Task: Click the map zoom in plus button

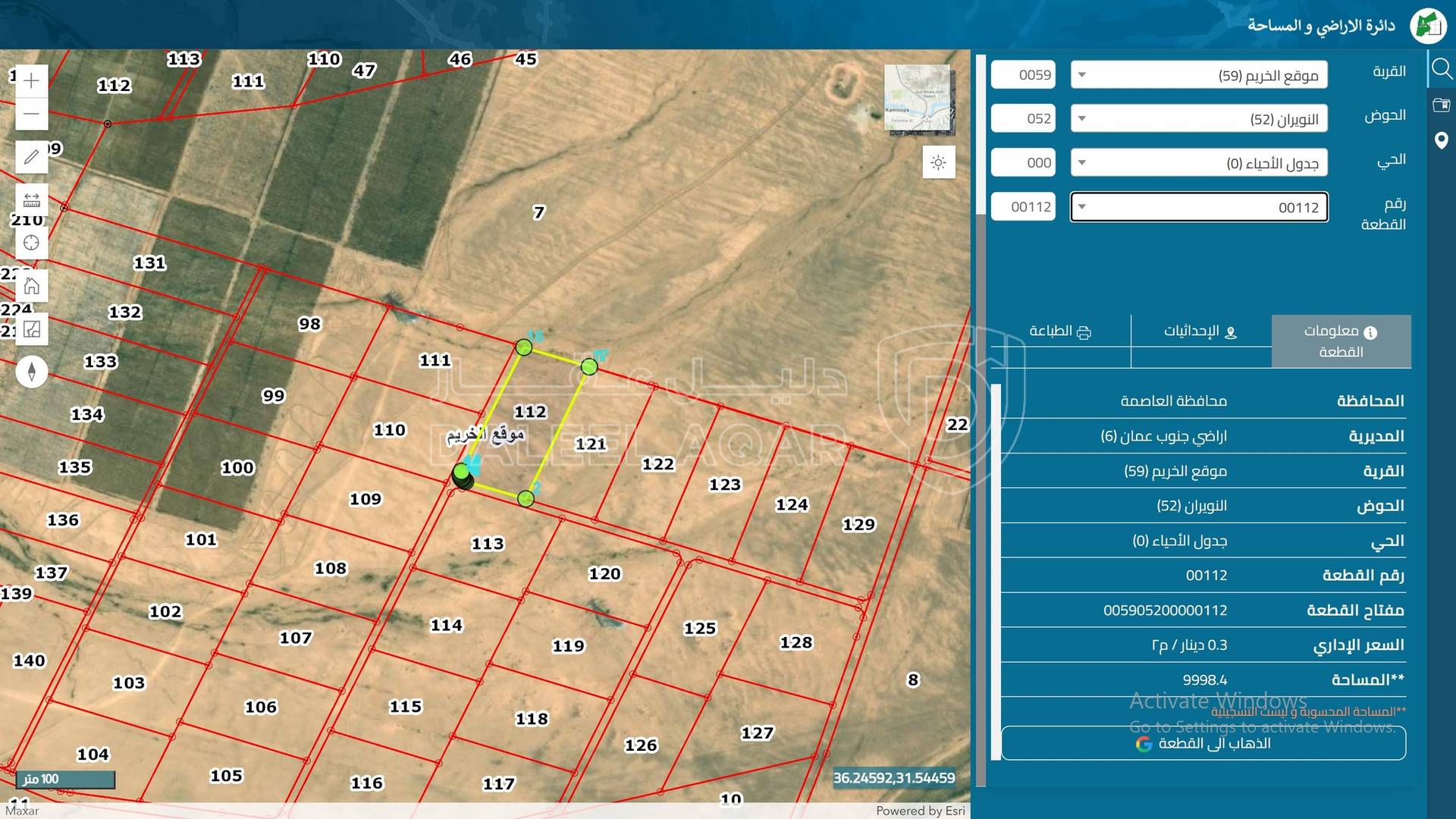Action: pyautogui.click(x=31, y=80)
